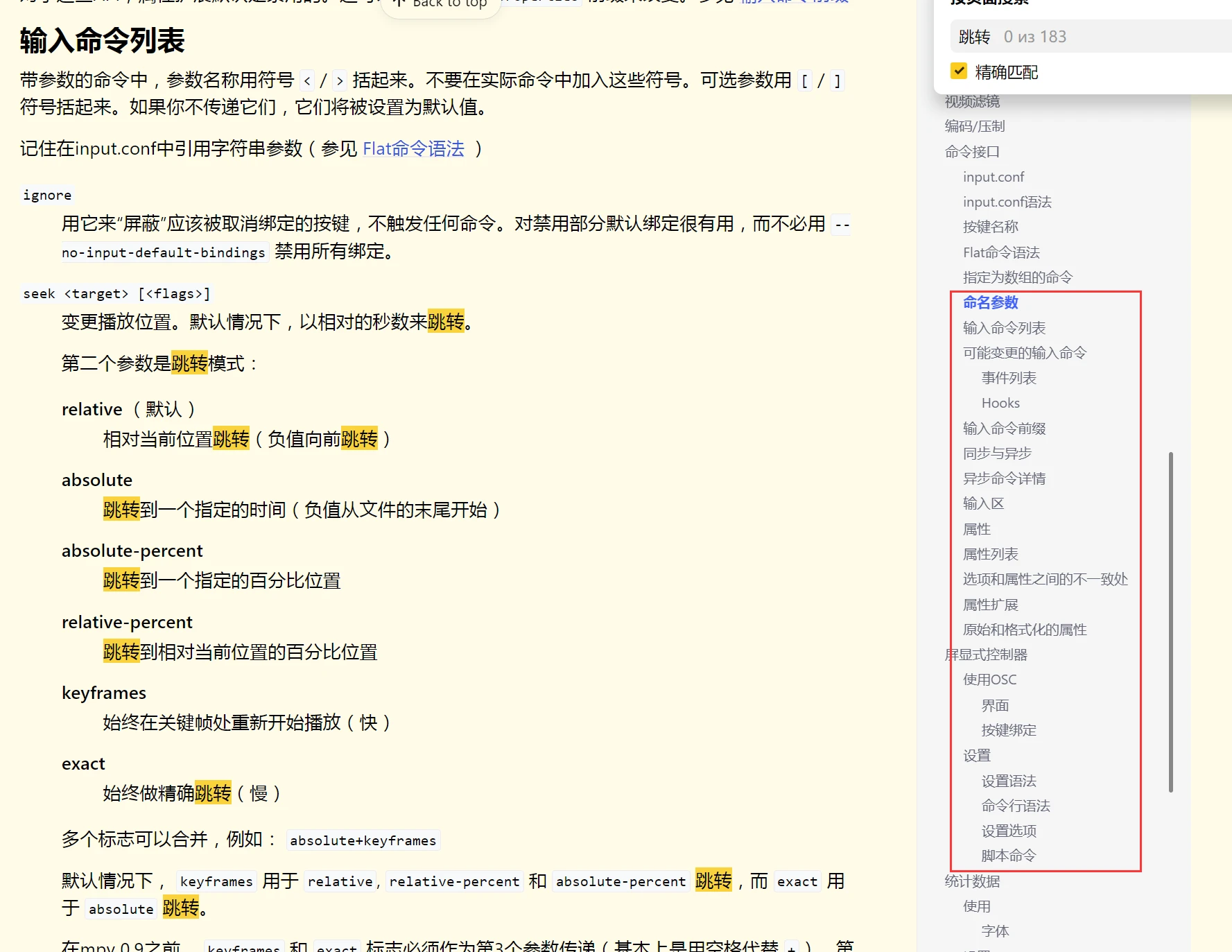Open 输入命令列表 in the navigation panel
Image resolution: width=1232 pixels, height=952 pixels.
pyautogui.click(x=1004, y=327)
